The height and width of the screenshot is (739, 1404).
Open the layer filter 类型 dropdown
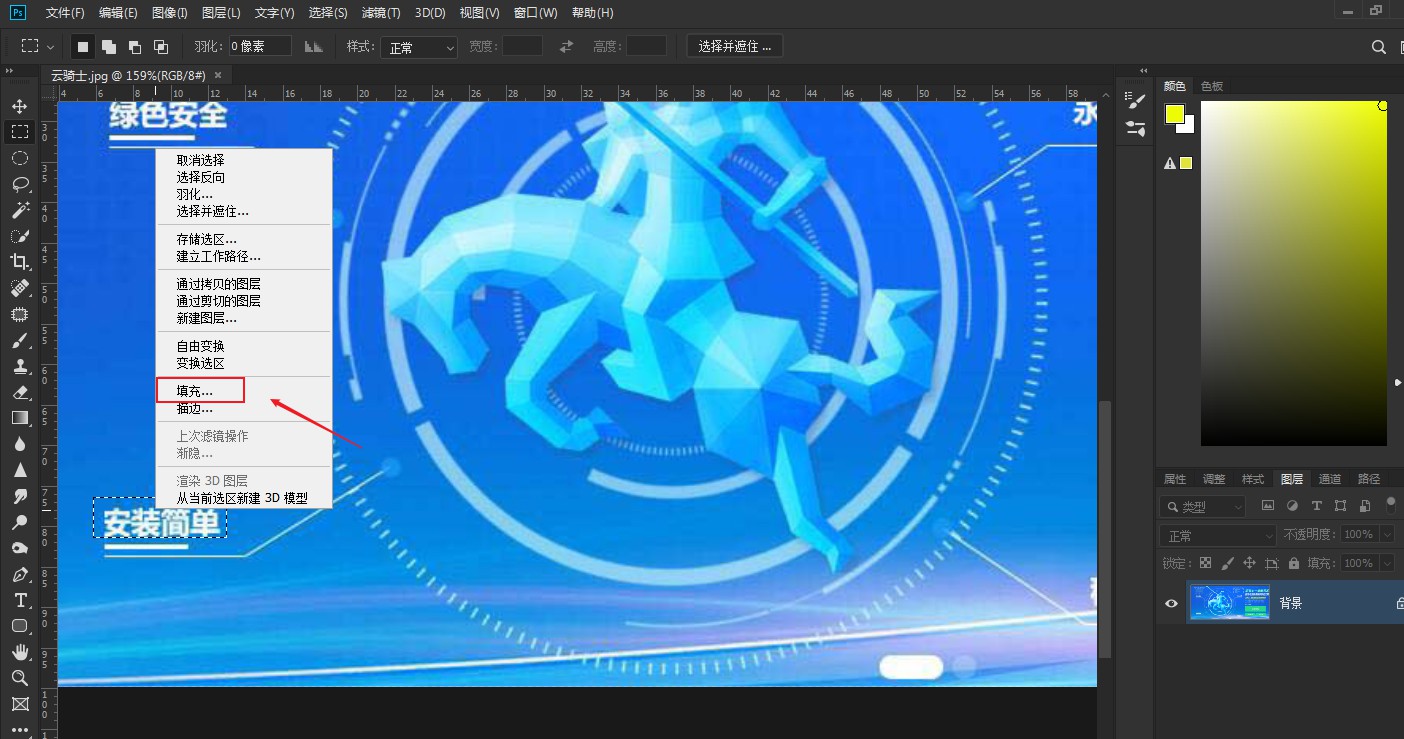tap(1203, 506)
